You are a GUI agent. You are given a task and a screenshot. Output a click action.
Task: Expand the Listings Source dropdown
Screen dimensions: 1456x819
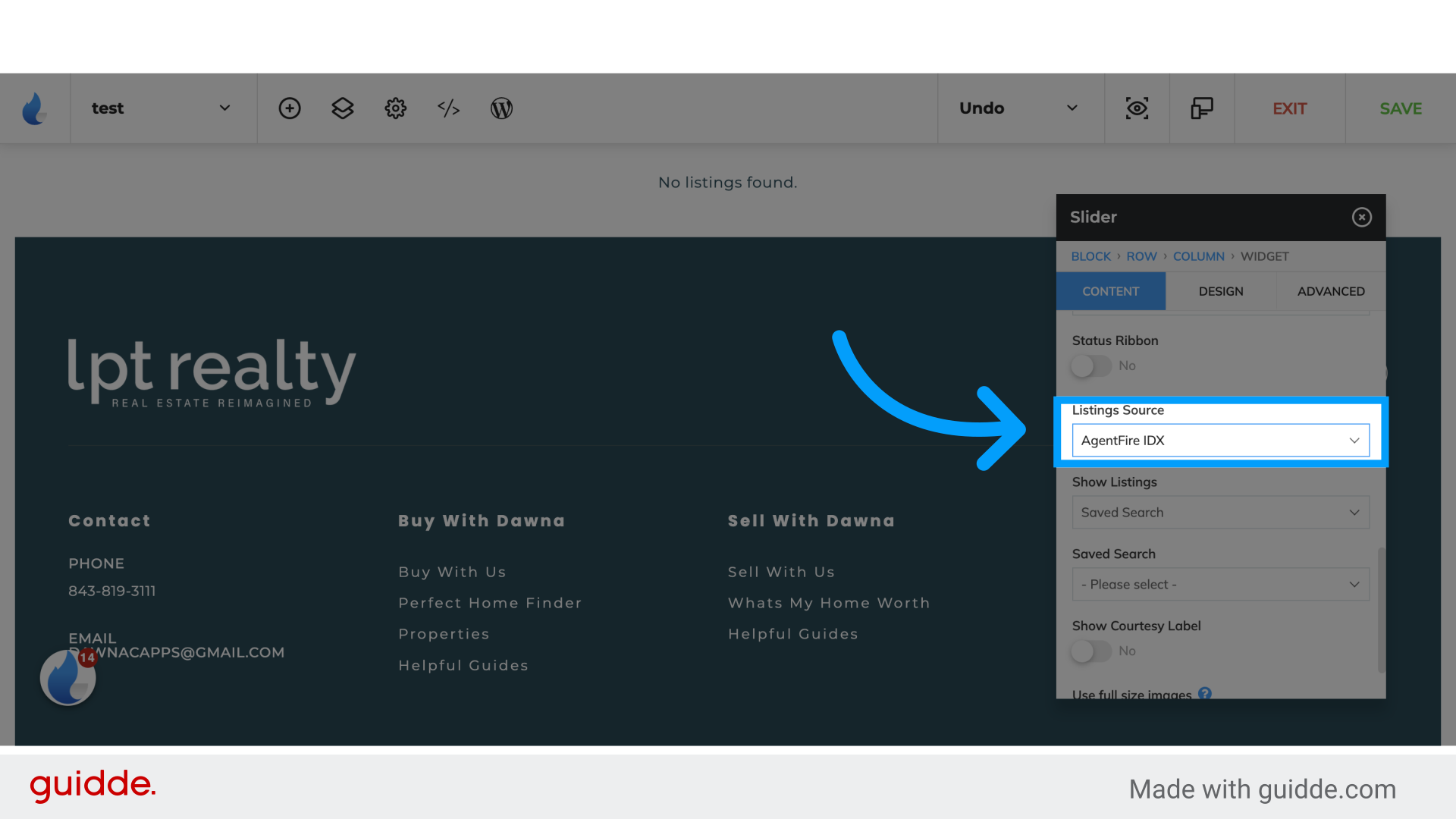1220,440
